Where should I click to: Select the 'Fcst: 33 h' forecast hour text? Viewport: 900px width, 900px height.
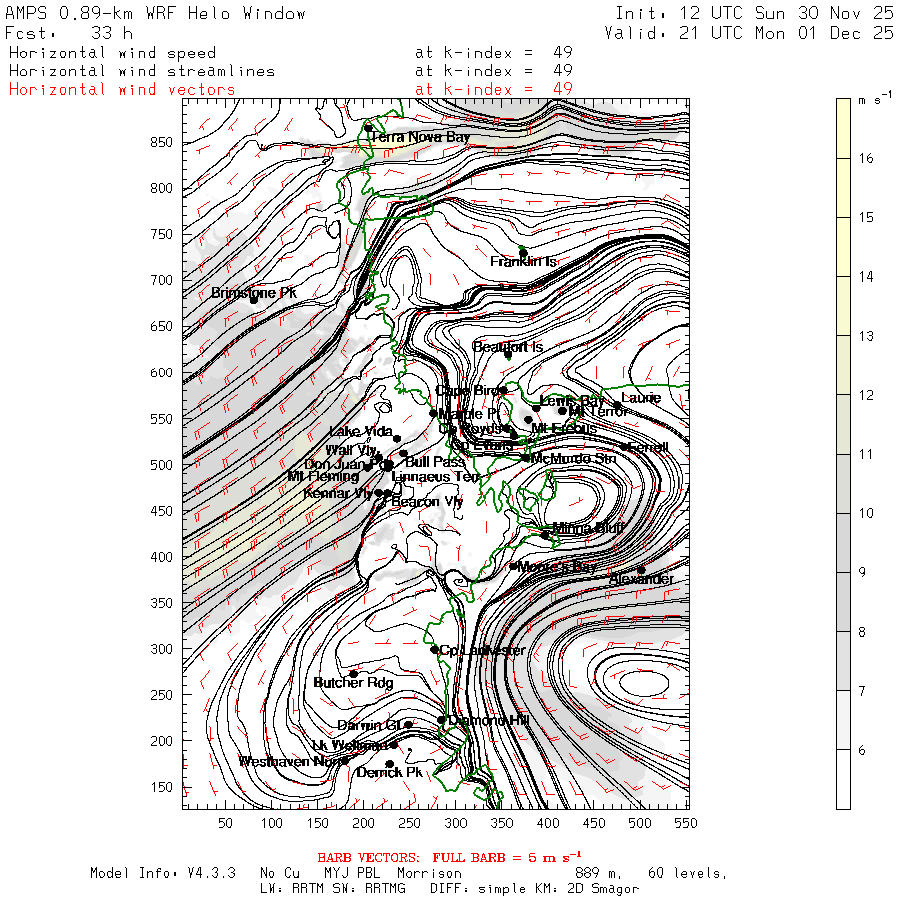pyautogui.click(x=69, y=33)
